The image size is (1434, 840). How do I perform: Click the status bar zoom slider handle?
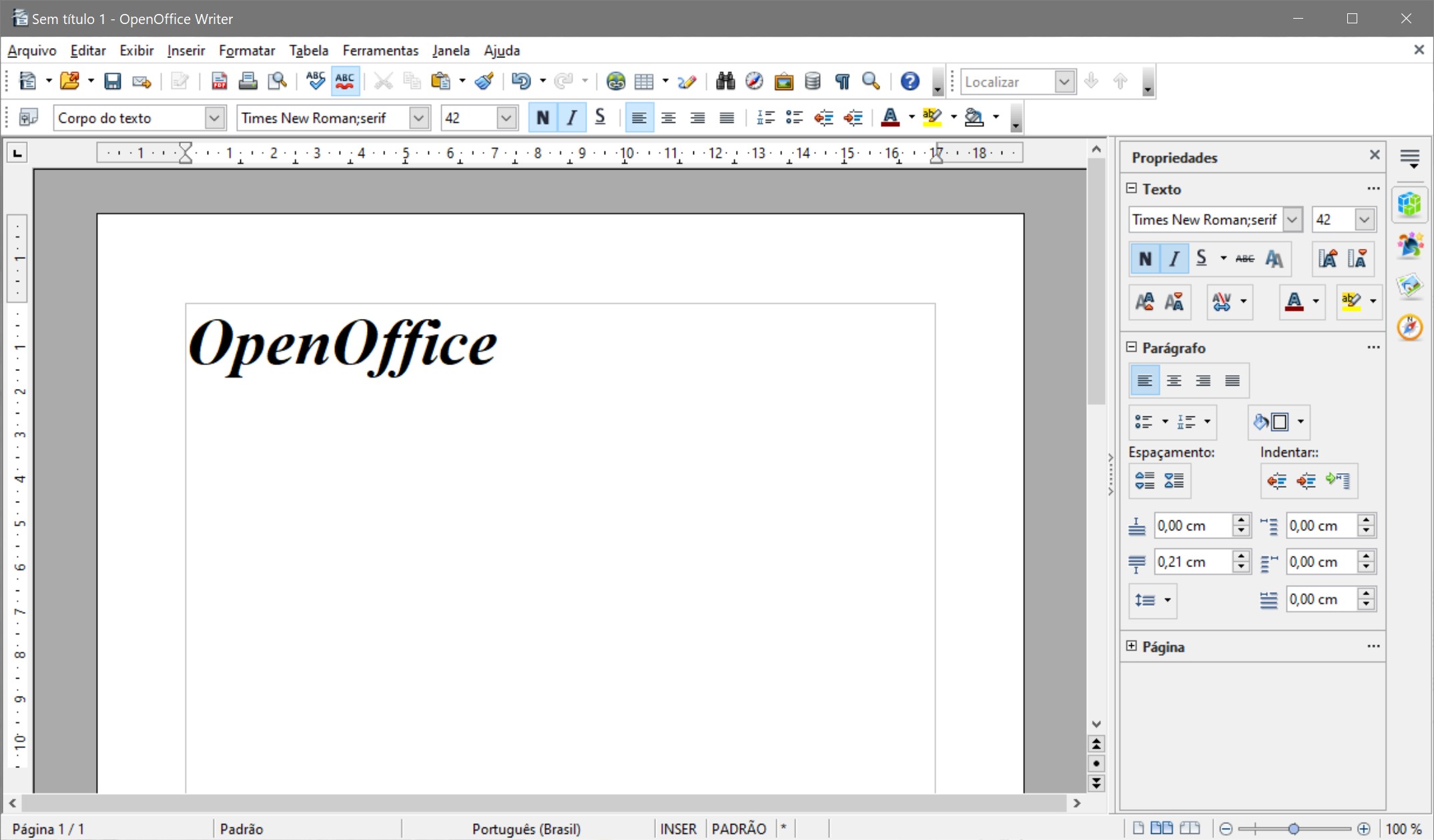click(1294, 829)
